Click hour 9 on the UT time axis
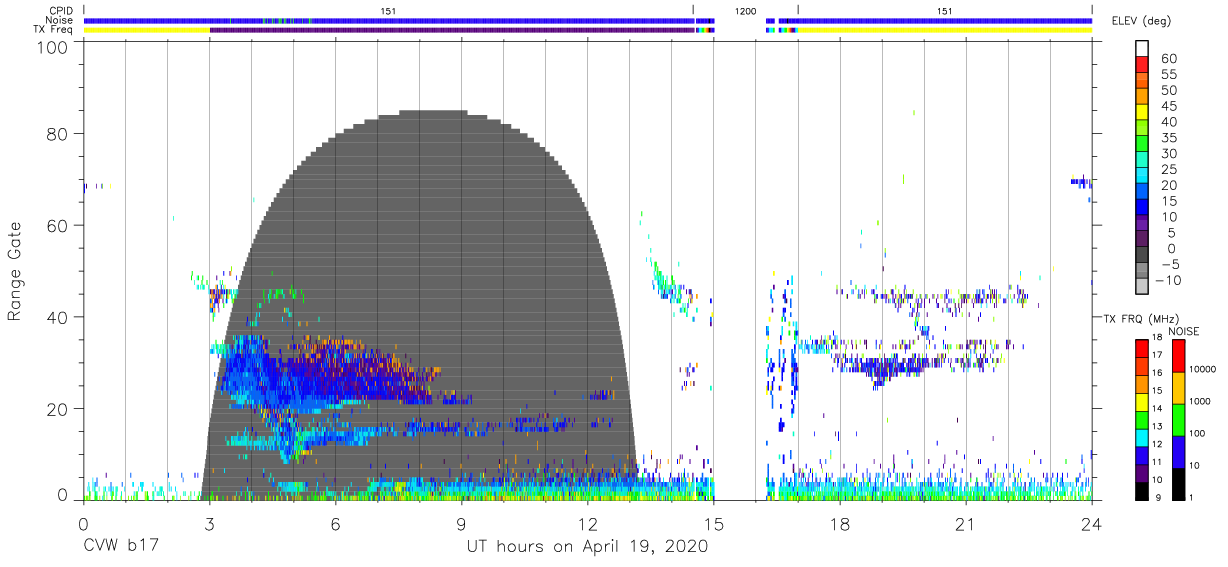1228x567 pixels. click(461, 523)
